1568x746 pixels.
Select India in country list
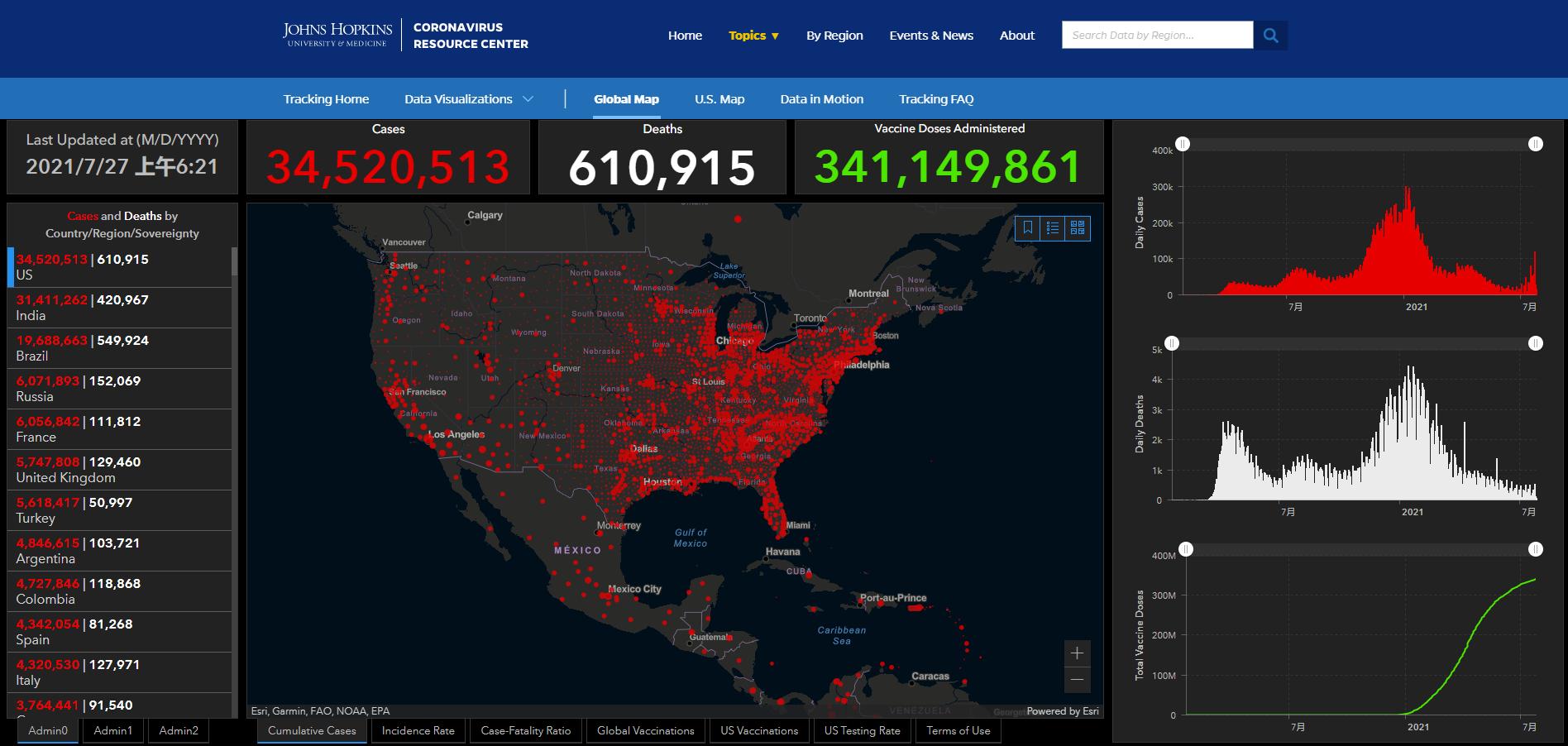click(120, 308)
